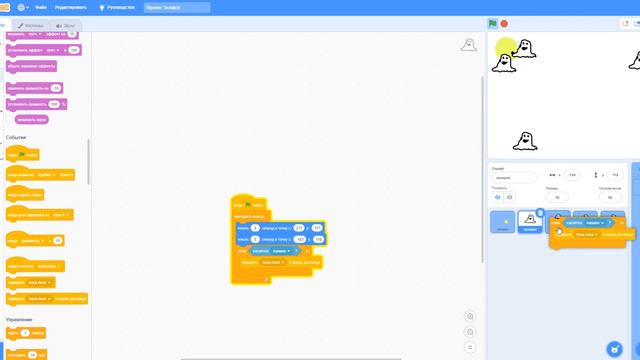Open message dropdown in palette broadcast block
This screenshot has width=640, height=360.
click(x=40, y=282)
